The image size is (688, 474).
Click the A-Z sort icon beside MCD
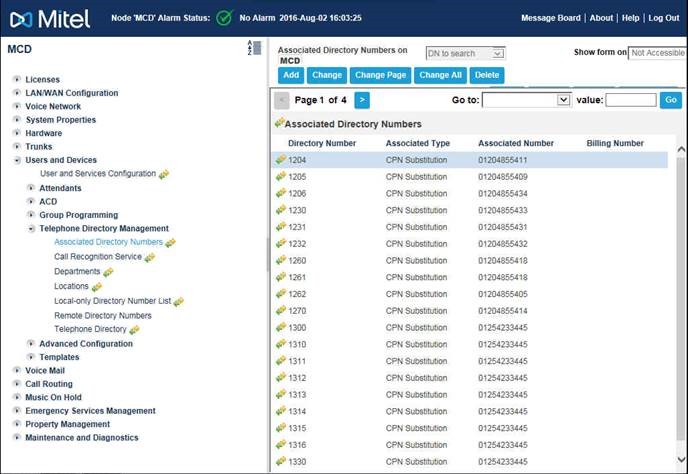click(x=254, y=47)
